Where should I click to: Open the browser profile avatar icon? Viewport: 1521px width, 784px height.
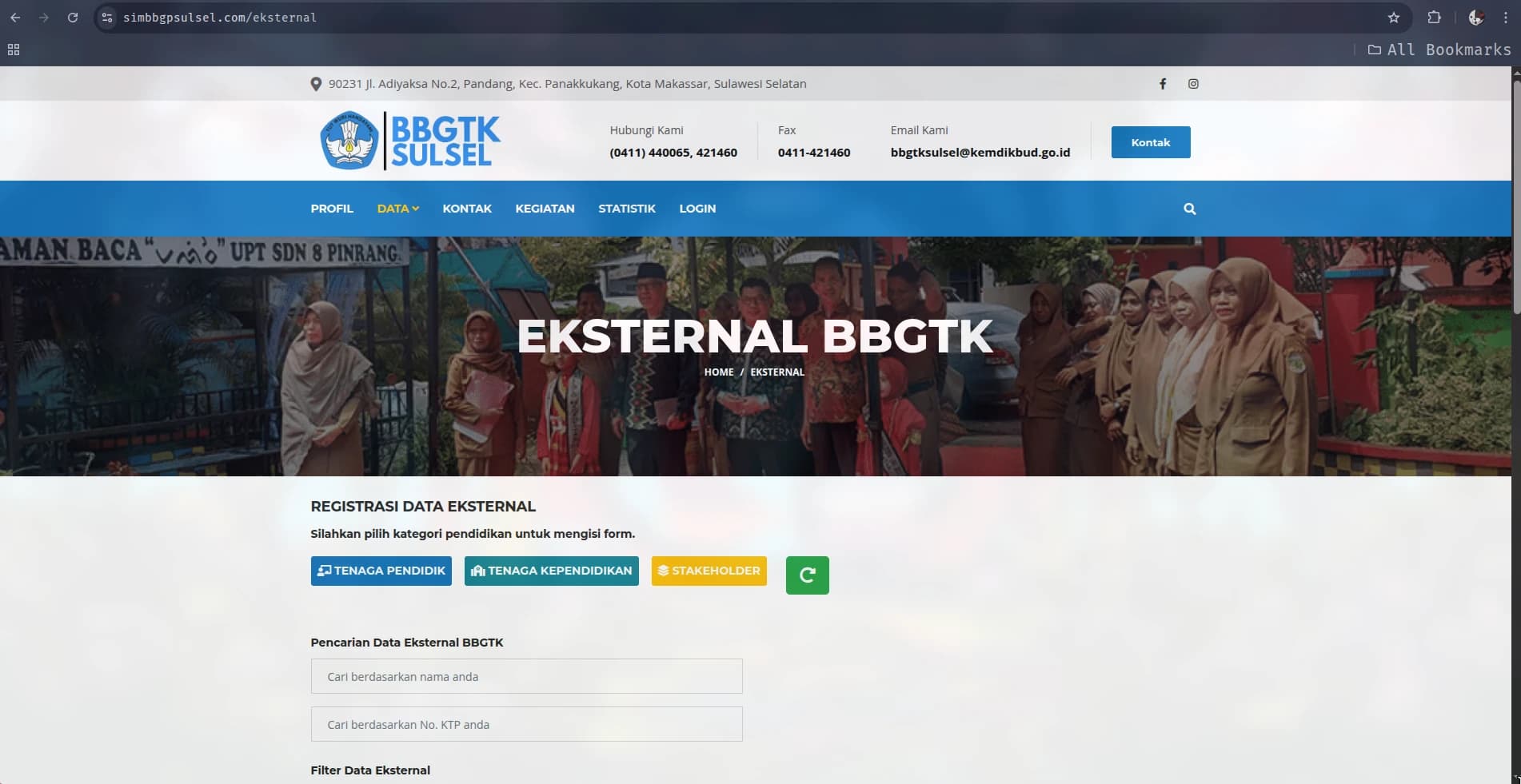pyautogui.click(x=1475, y=17)
